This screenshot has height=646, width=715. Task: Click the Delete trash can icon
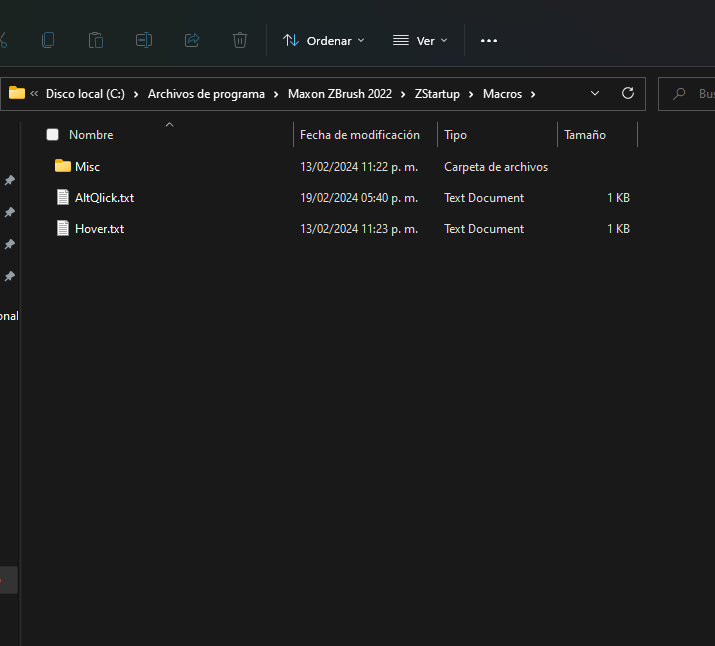click(x=240, y=40)
